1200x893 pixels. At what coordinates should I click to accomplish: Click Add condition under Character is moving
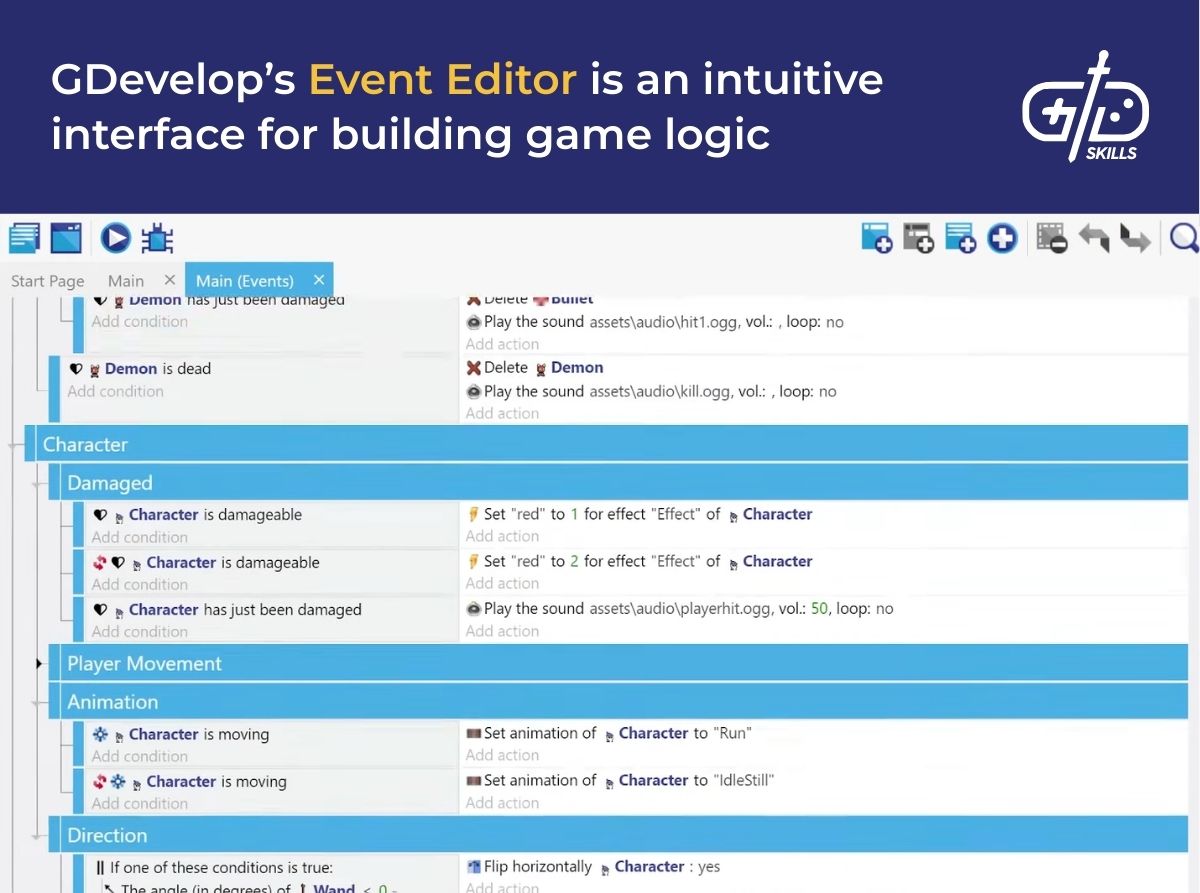pos(139,756)
